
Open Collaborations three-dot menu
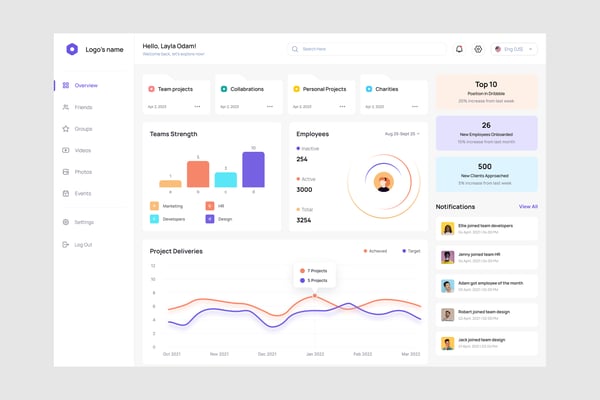coord(270,106)
